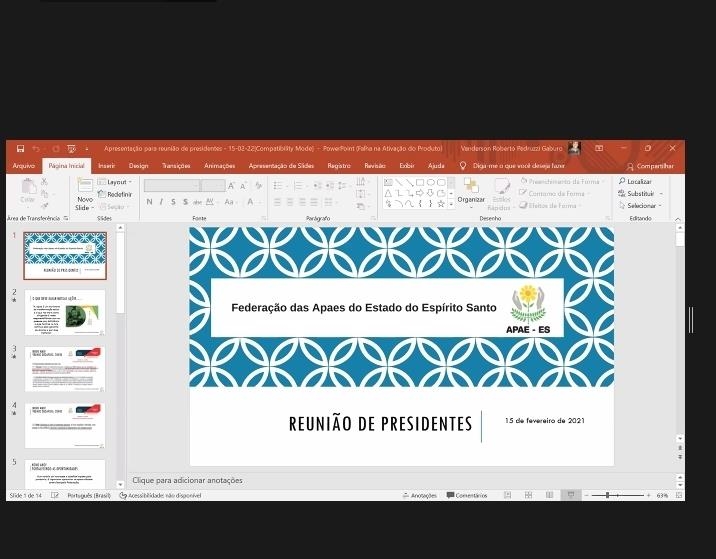716x559 pixels.
Task: Click the Novo Slide button
Action: 85,195
